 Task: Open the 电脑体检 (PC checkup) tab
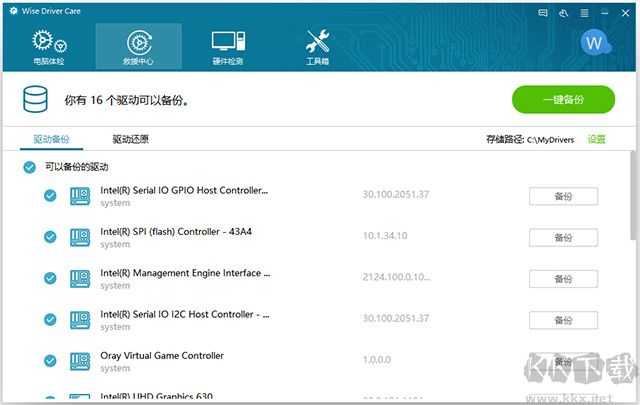click(x=49, y=47)
